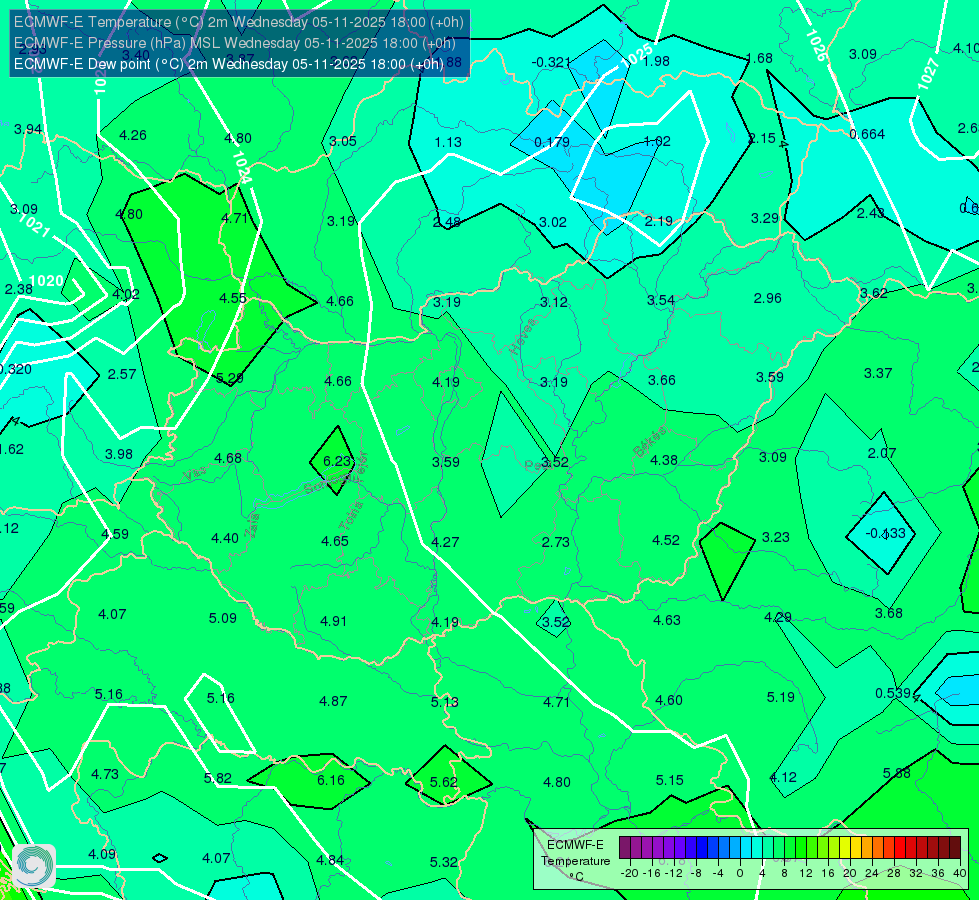This screenshot has height=900, width=979.
Task: Click the -0.133 value in cyan diamond
Action: [885, 533]
